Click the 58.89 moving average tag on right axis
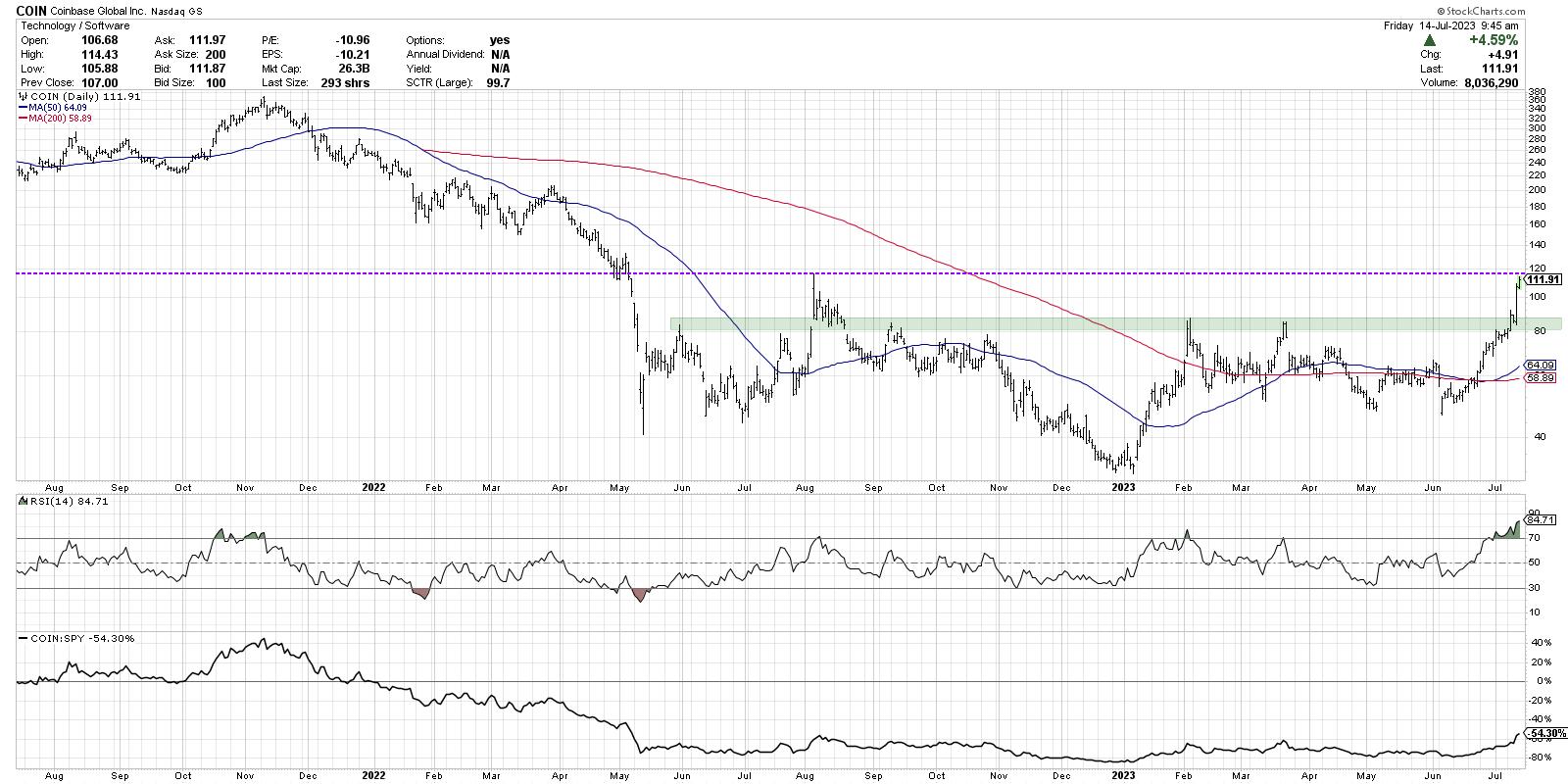1568x784 pixels. click(1538, 377)
